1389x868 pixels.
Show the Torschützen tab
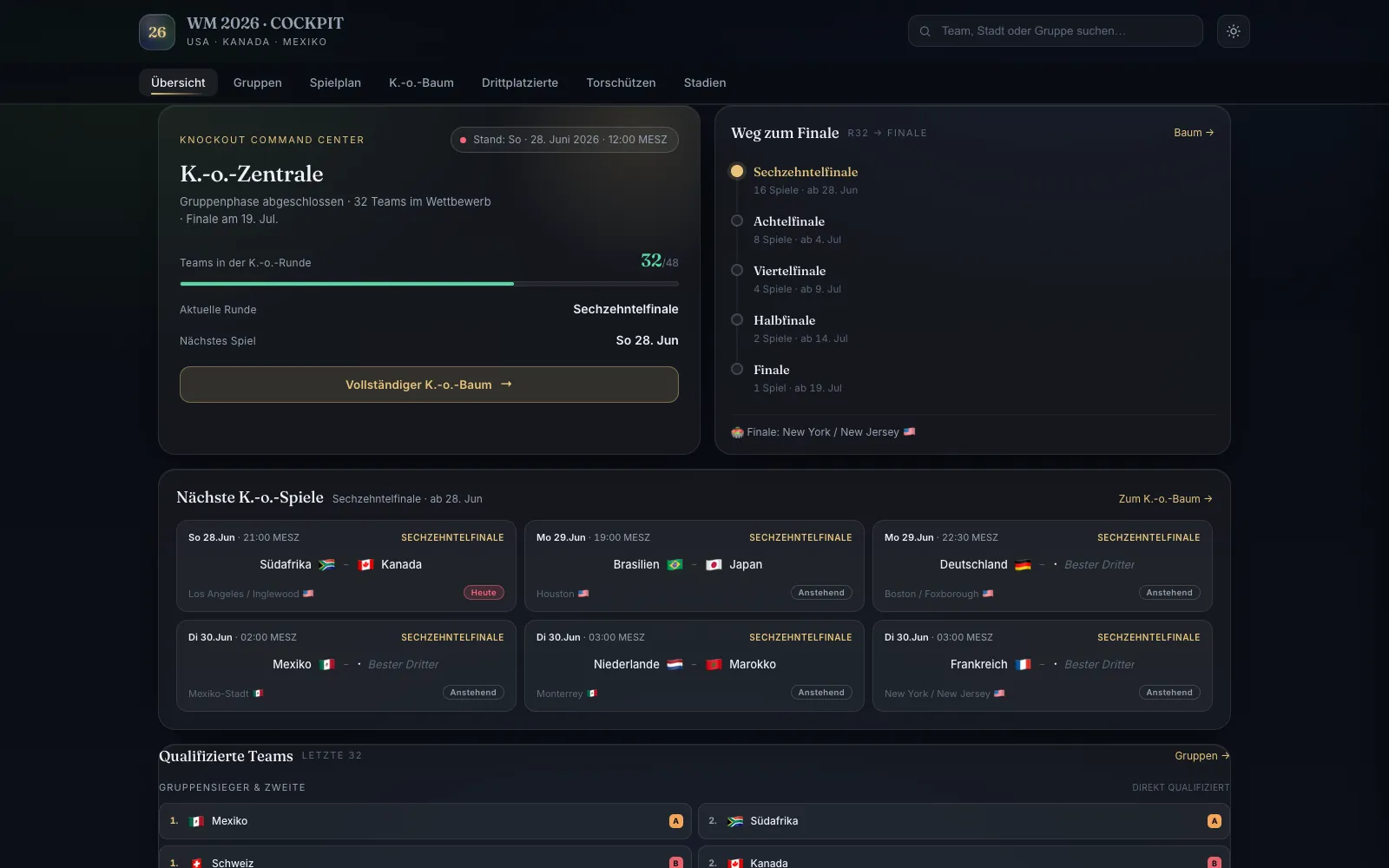pos(621,82)
